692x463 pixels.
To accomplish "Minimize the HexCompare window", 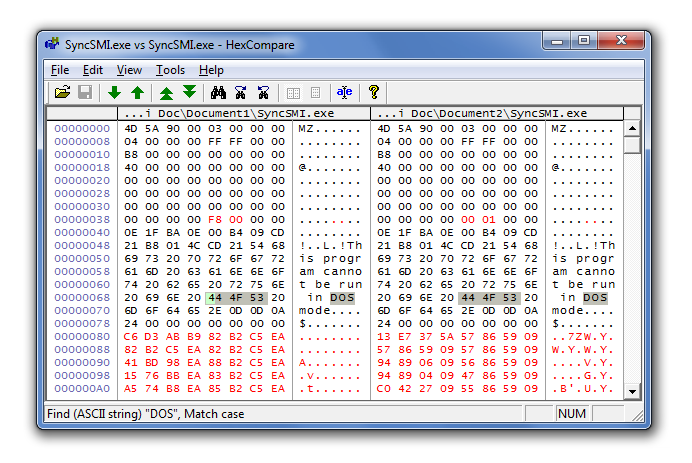I will coord(557,41).
